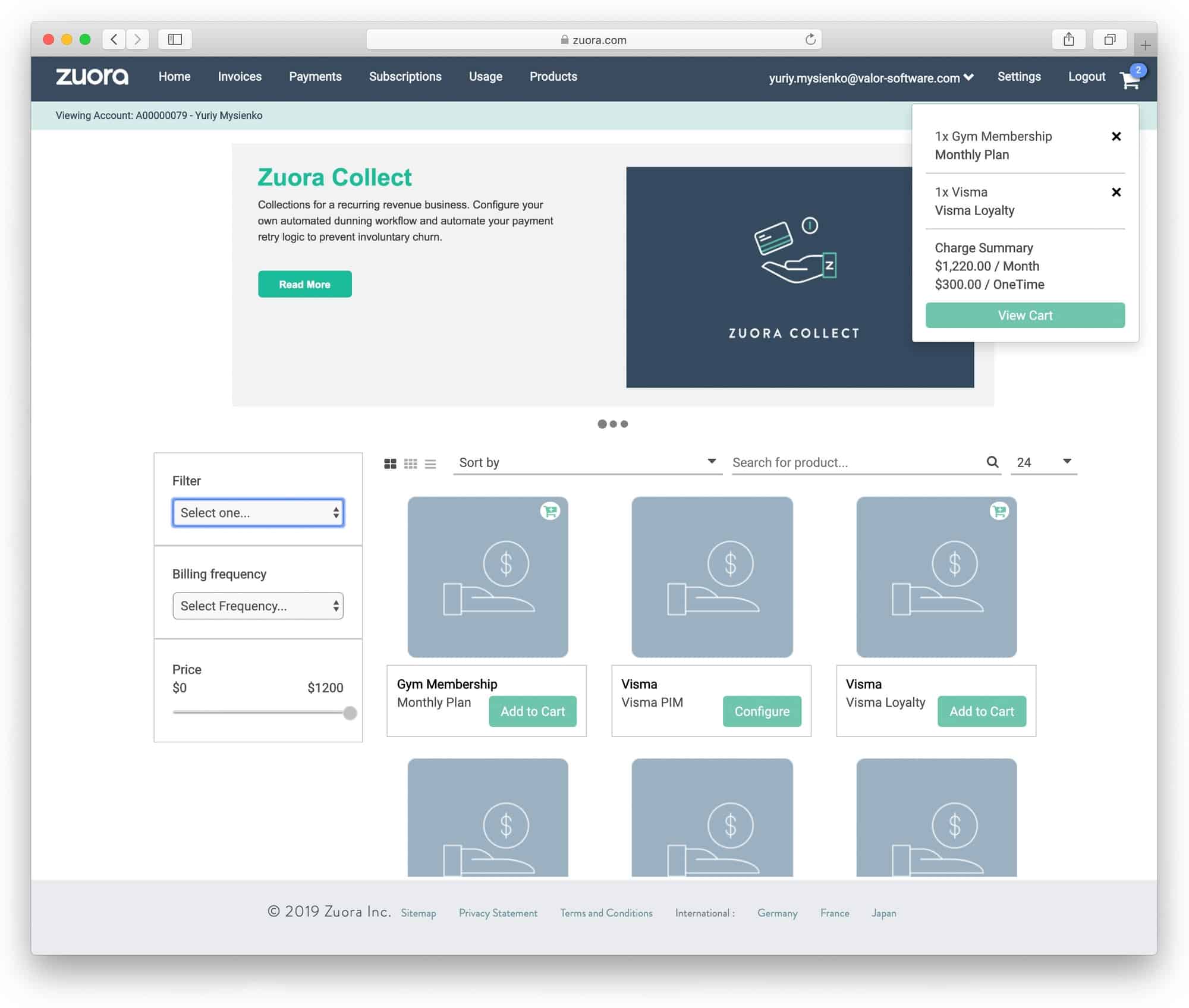Click the price range slider handle
The image size is (1189, 1008).
pyautogui.click(x=350, y=713)
